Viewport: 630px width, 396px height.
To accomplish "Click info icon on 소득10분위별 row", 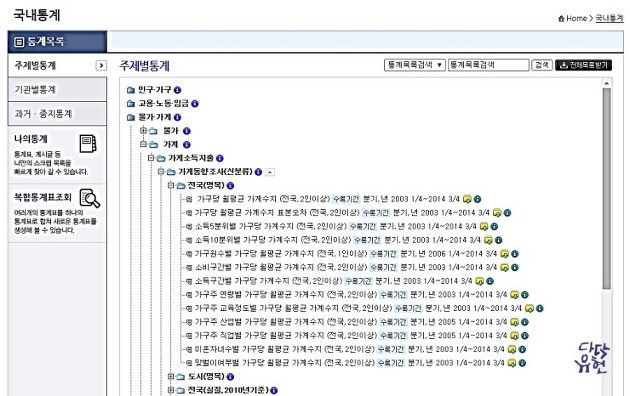I will pyautogui.click(x=499, y=240).
